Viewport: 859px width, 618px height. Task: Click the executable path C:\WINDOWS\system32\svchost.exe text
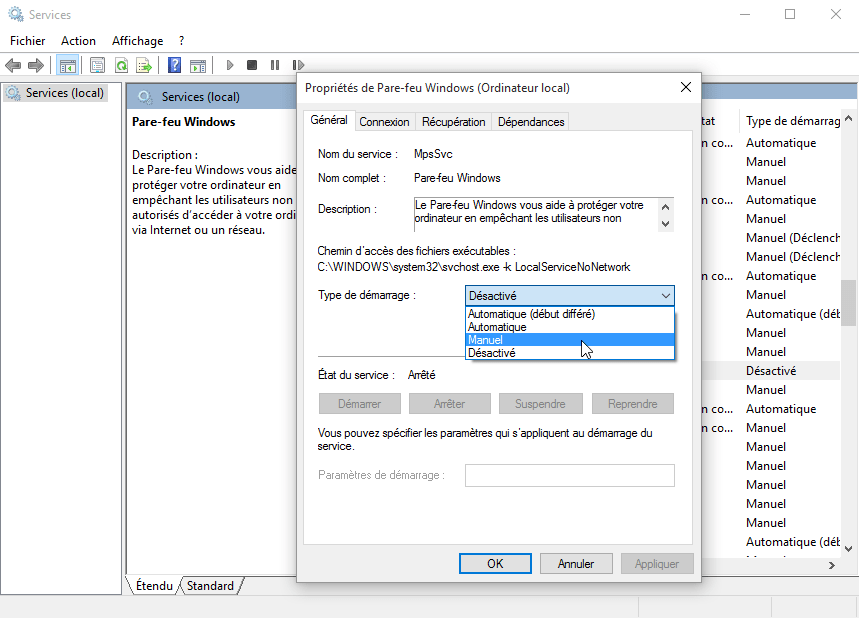point(473,267)
